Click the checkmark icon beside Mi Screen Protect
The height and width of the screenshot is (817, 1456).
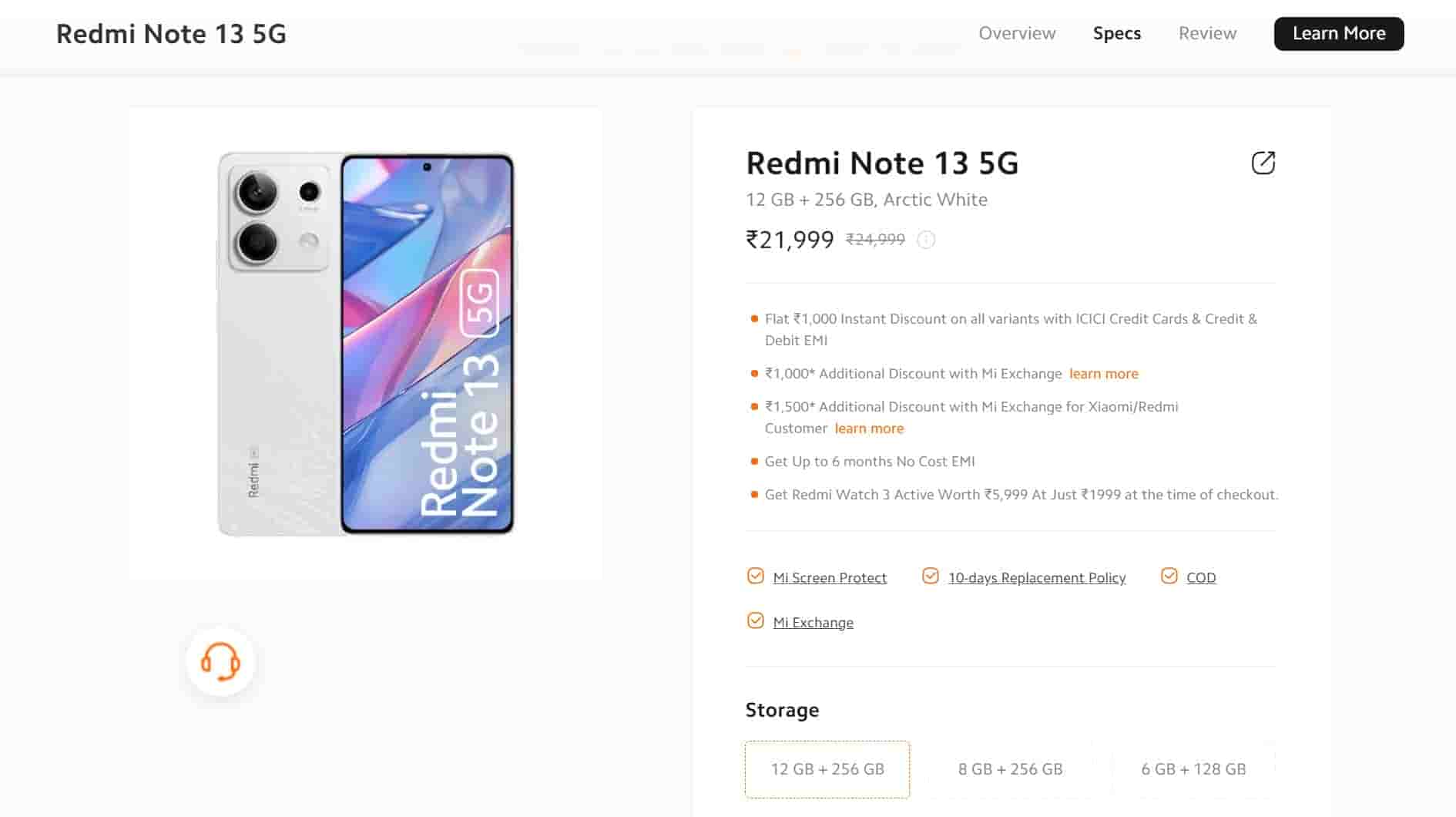coord(755,576)
